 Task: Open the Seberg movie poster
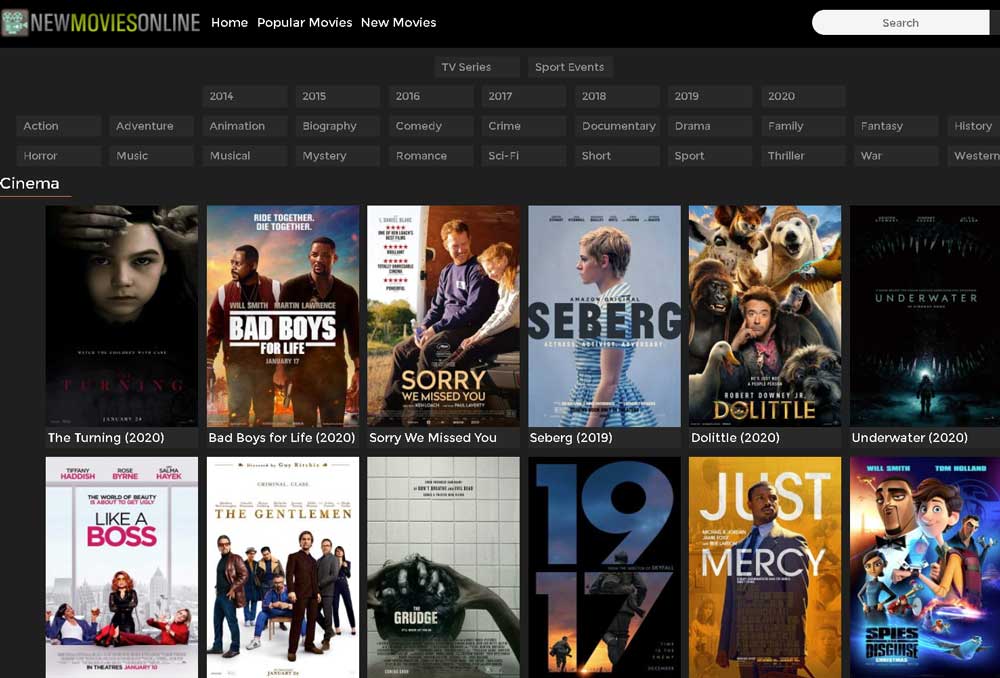click(x=605, y=316)
